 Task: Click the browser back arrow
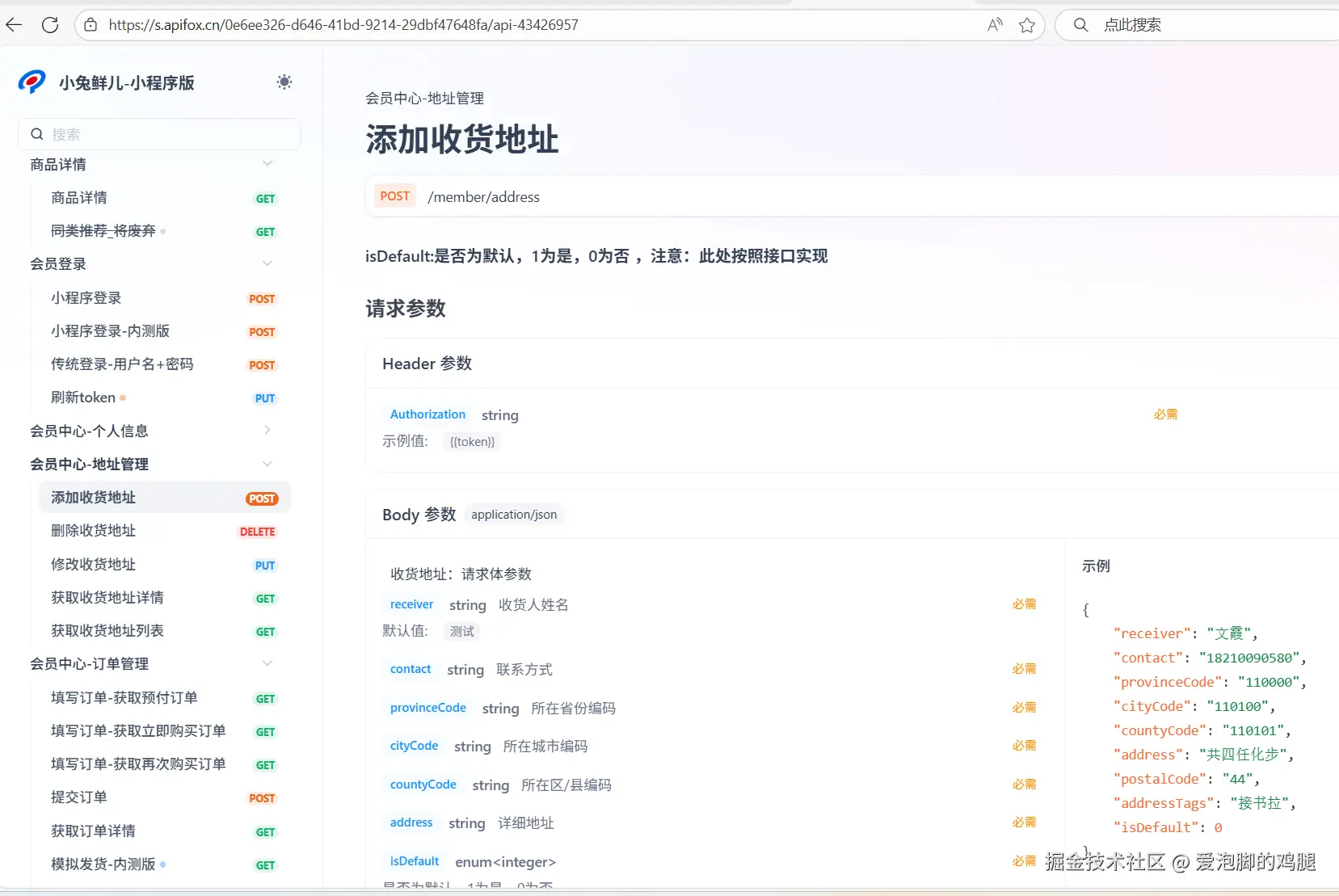click(x=14, y=25)
